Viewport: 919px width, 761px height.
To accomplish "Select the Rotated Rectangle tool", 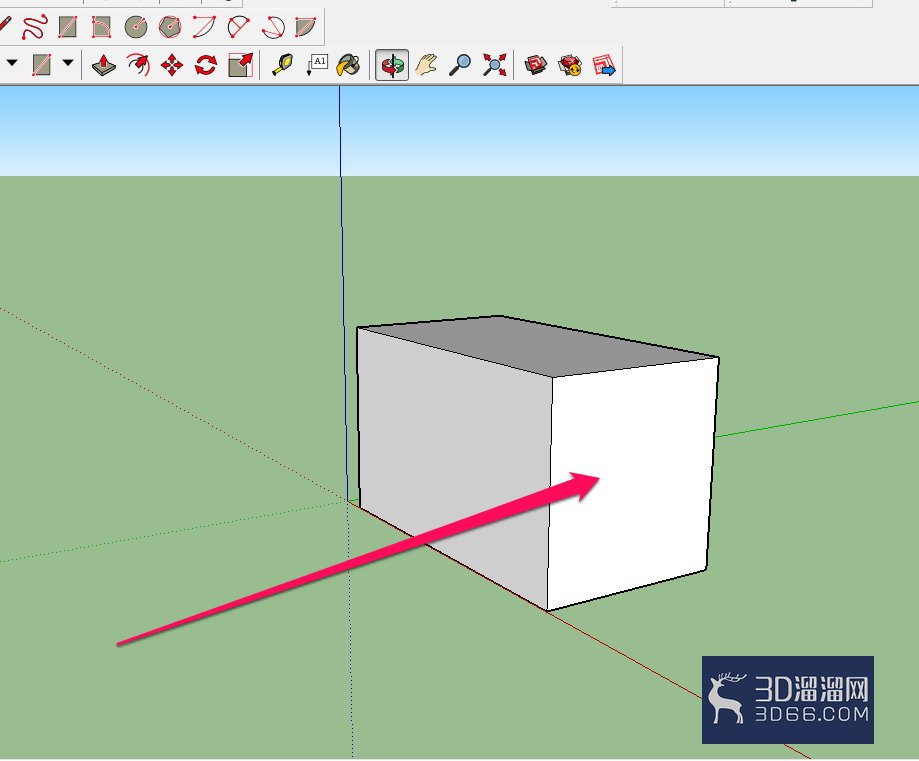I will (x=101, y=27).
